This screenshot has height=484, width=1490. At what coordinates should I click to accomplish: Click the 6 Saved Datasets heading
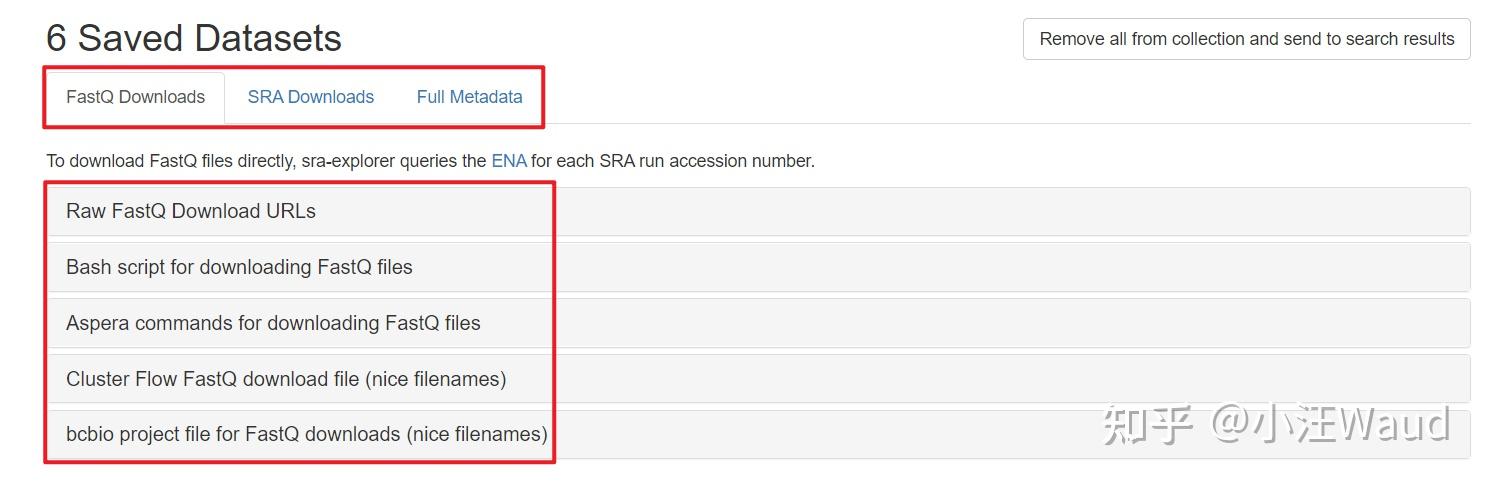point(194,38)
